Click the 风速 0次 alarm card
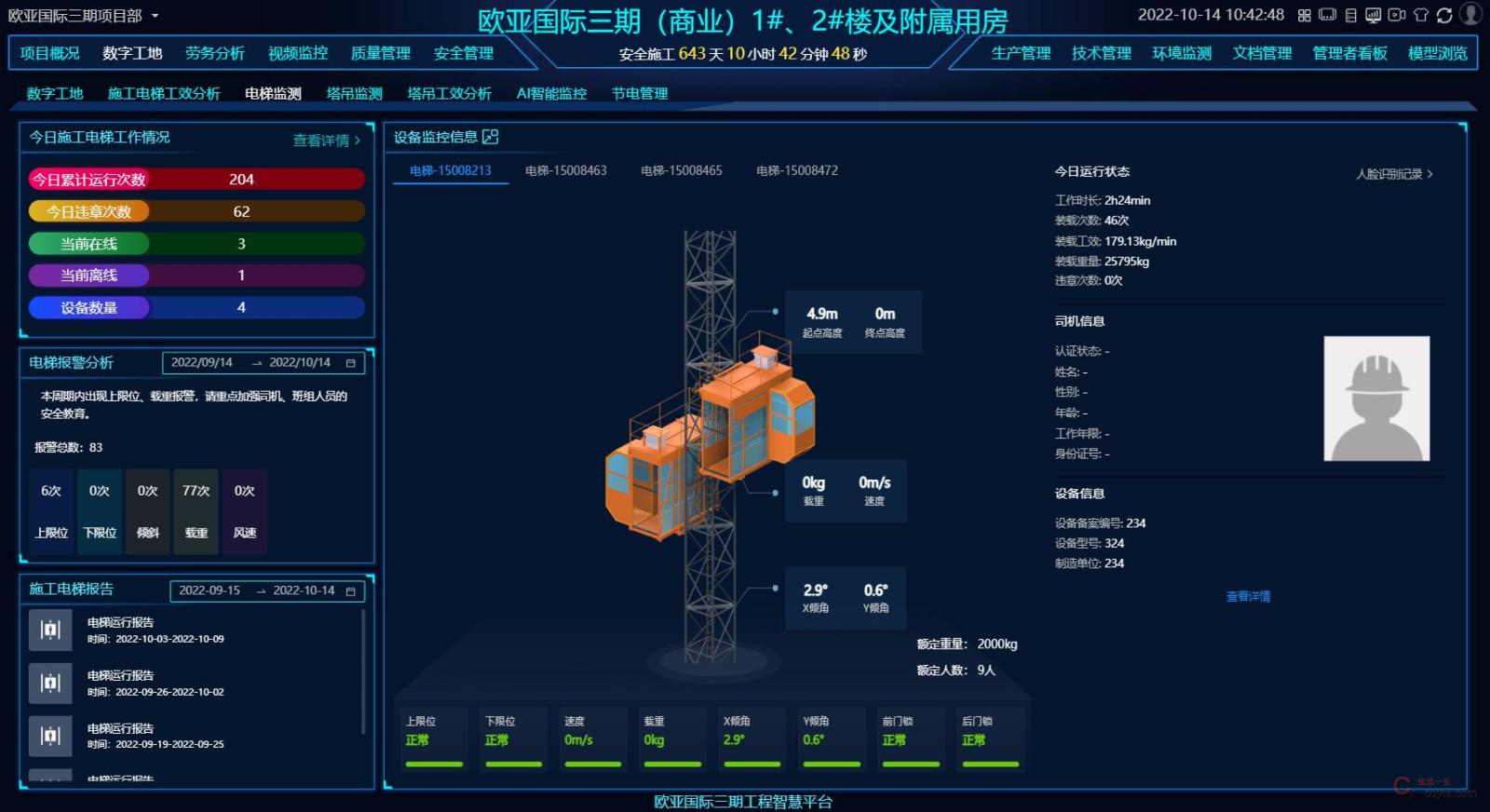Image resolution: width=1490 pixels, height=812 pixels. 245,511
